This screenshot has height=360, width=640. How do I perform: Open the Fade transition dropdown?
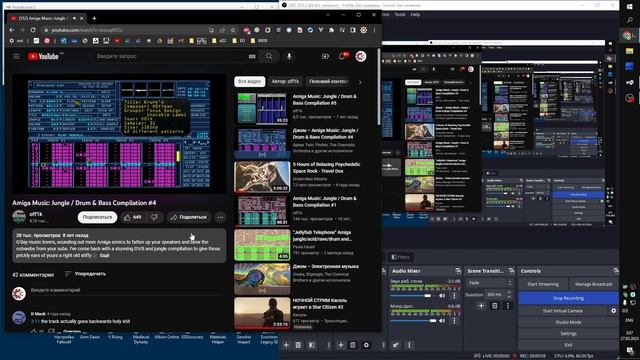coord(489,283)
